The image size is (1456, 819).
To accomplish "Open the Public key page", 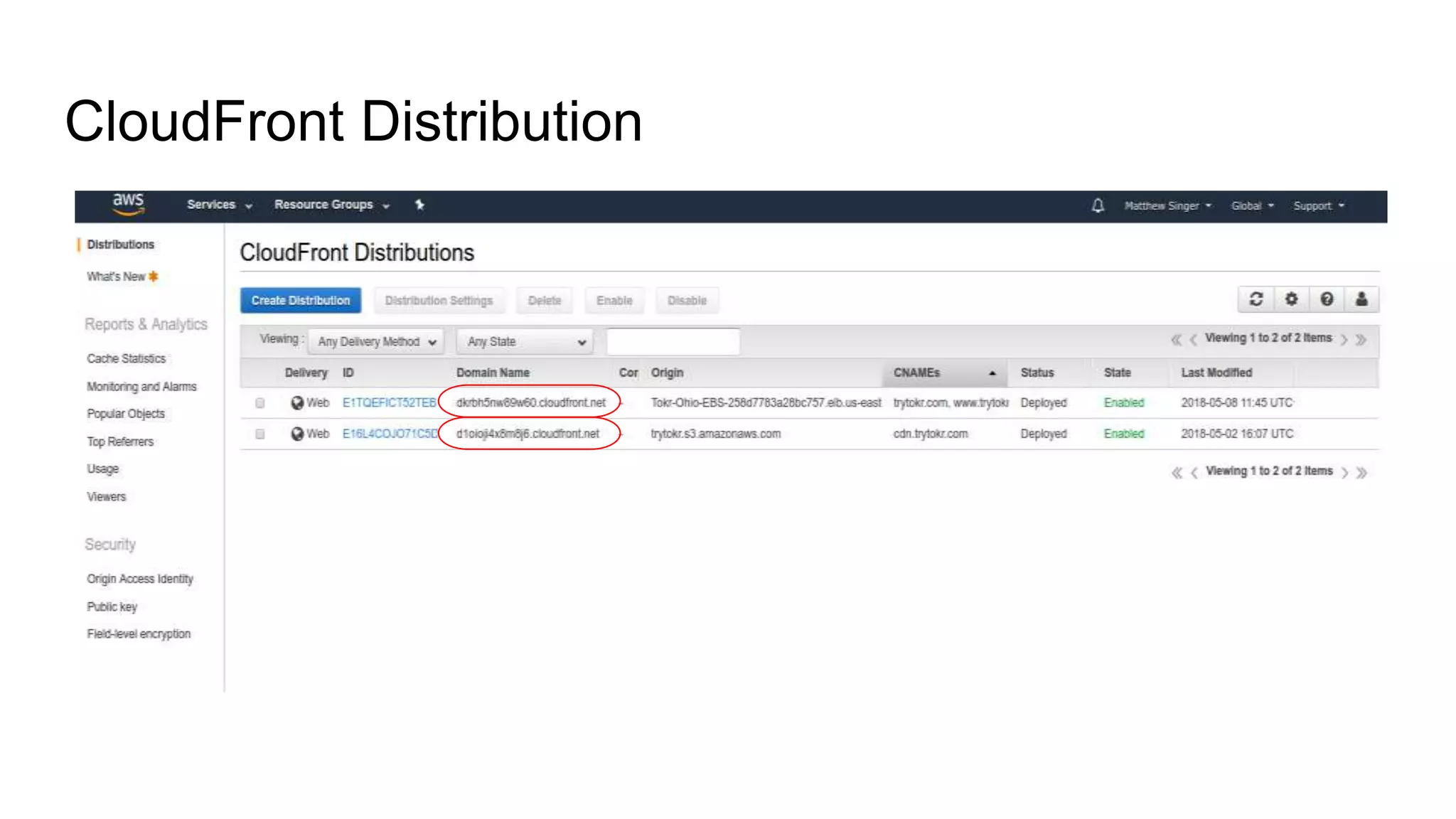I will click(x=112, y=606).
